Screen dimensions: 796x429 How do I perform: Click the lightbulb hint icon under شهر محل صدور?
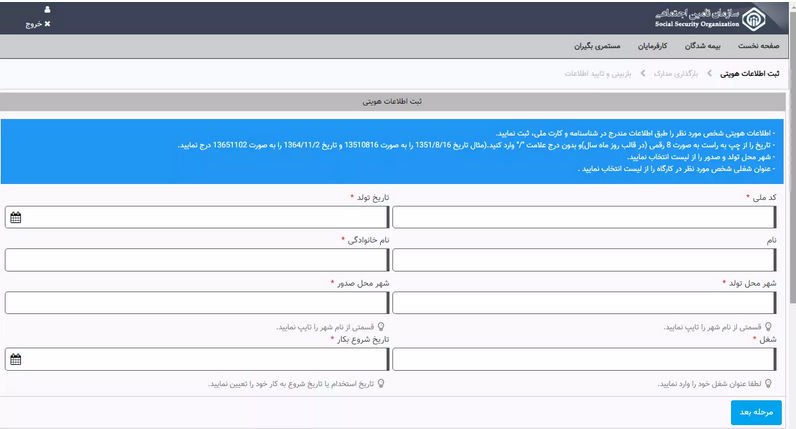coord(381,326)
